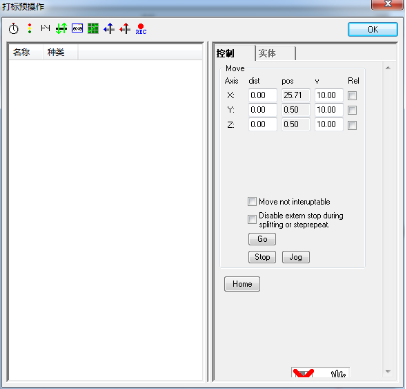Click the Z axis pos field
Screen dimensions: 406x389
point(296,124)
